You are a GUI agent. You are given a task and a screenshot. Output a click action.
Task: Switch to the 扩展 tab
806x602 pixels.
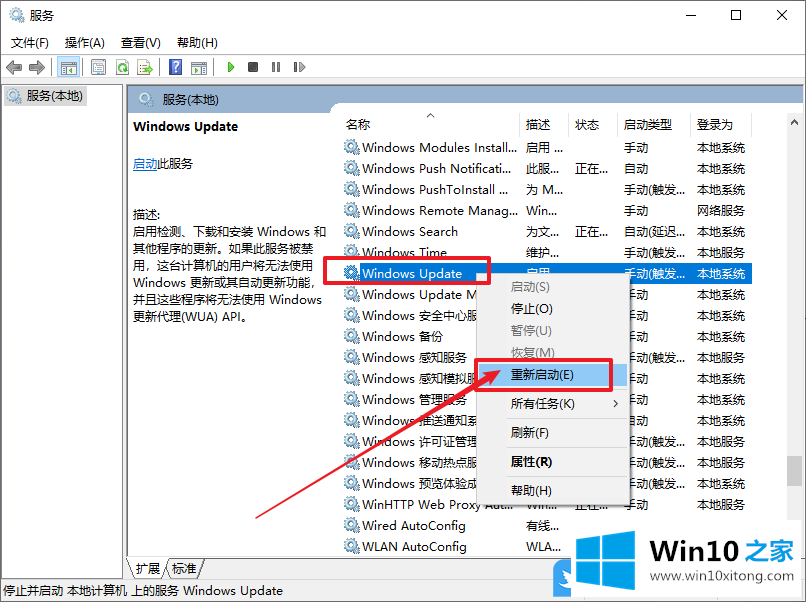click(x=148, y=569)
